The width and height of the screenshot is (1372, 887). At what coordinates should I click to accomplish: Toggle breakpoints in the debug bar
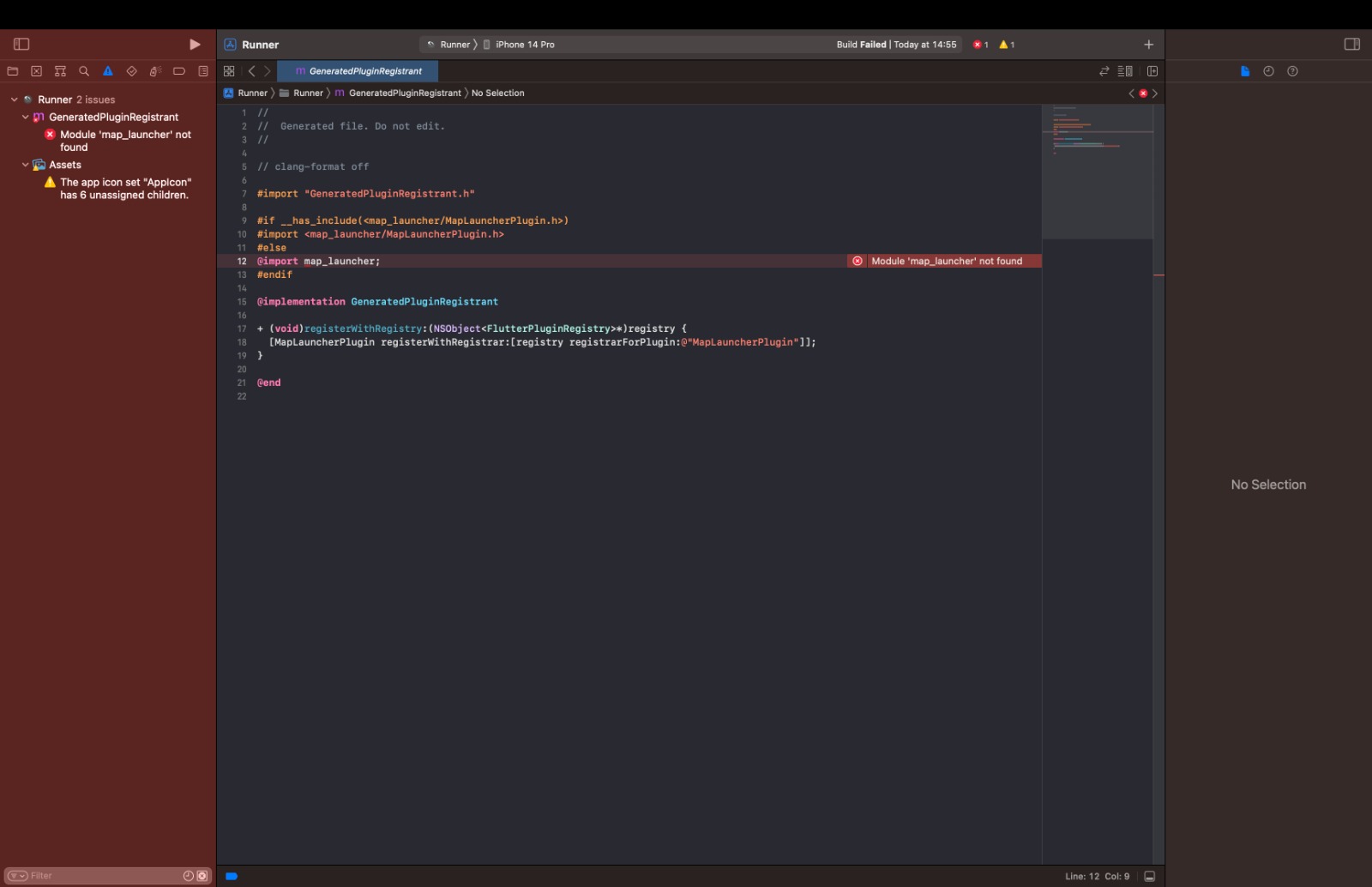tap(230, 876)
